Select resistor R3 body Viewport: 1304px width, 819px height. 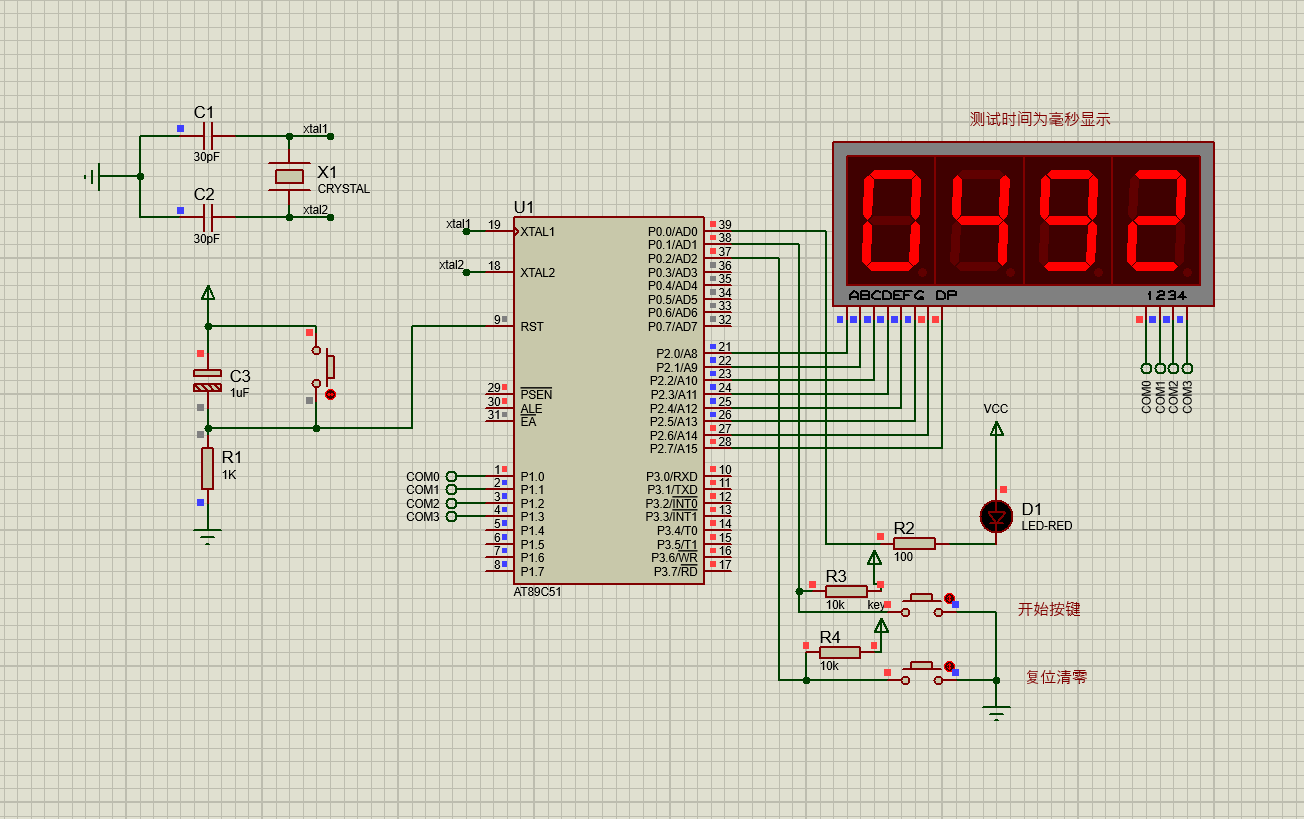(x=846, y=591)
